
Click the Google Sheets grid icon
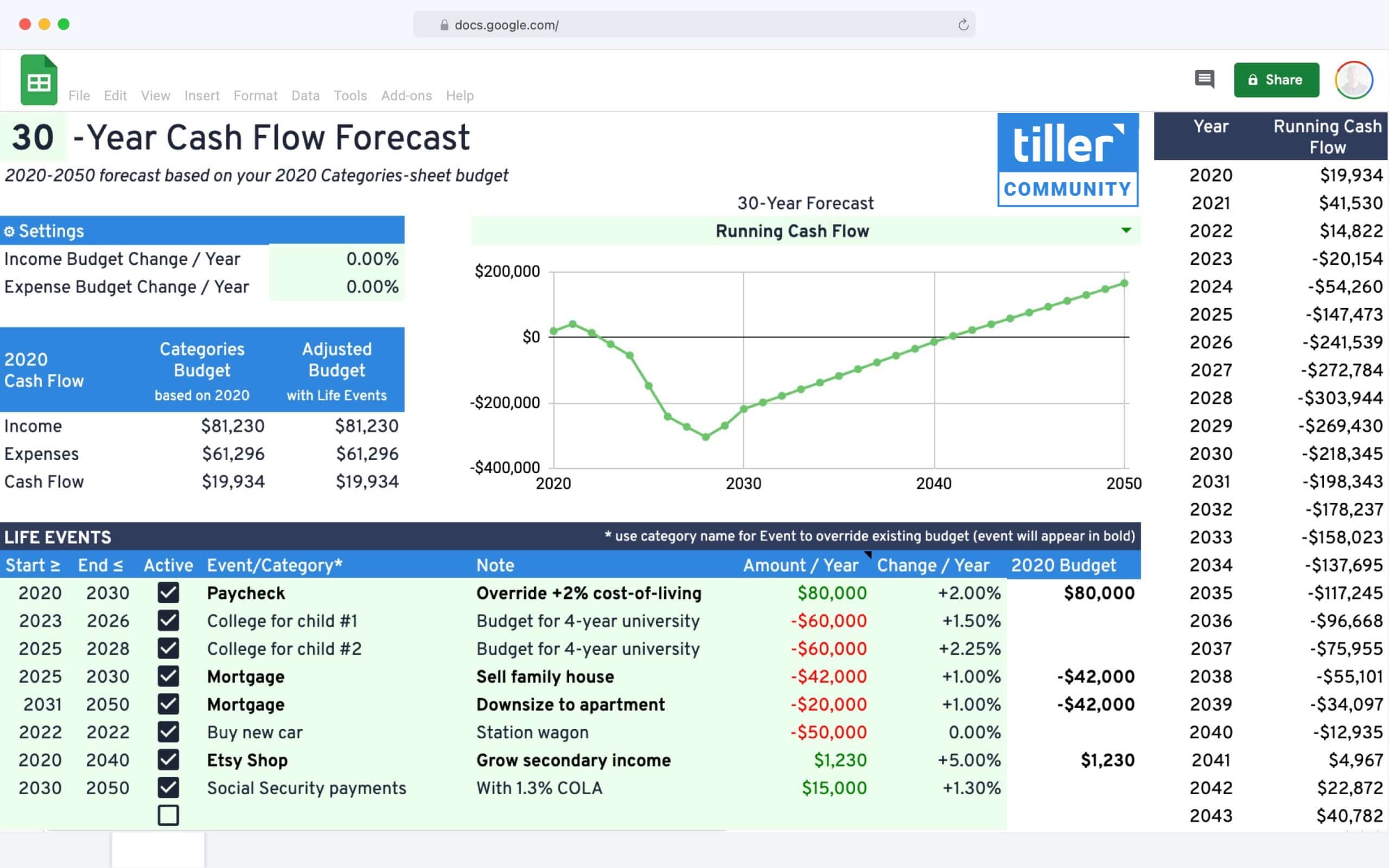tap(39, 82)
